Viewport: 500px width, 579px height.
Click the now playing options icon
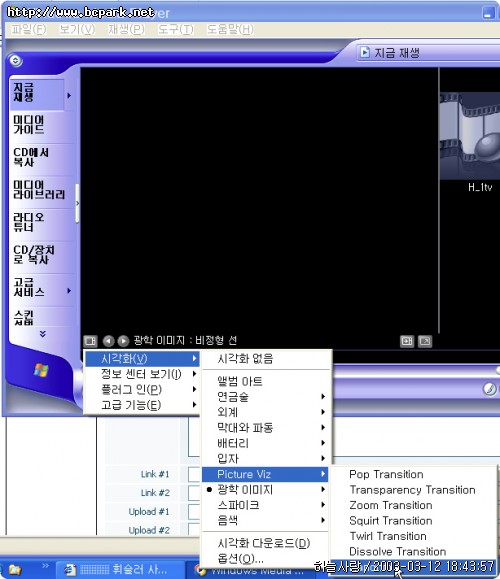pyautogui.click(x=90, y=341)
